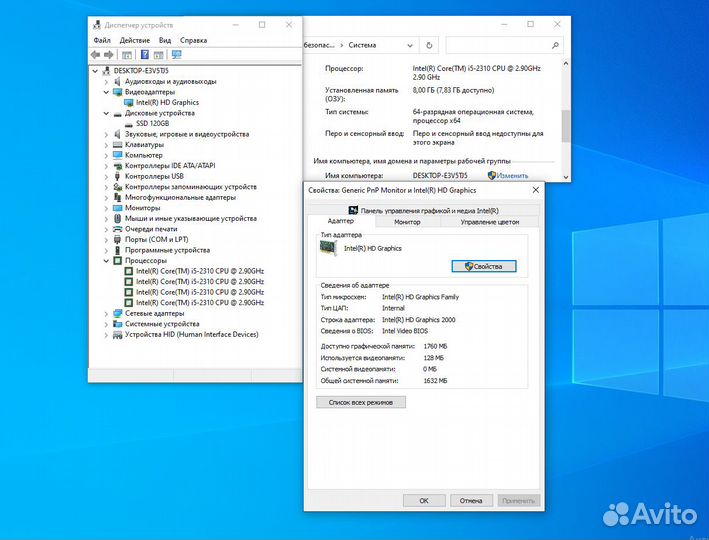Click the Многофункциональные адаптеры icon
Image resolution: width=709 pixels, height=540 pixels.
coord(118,197)
